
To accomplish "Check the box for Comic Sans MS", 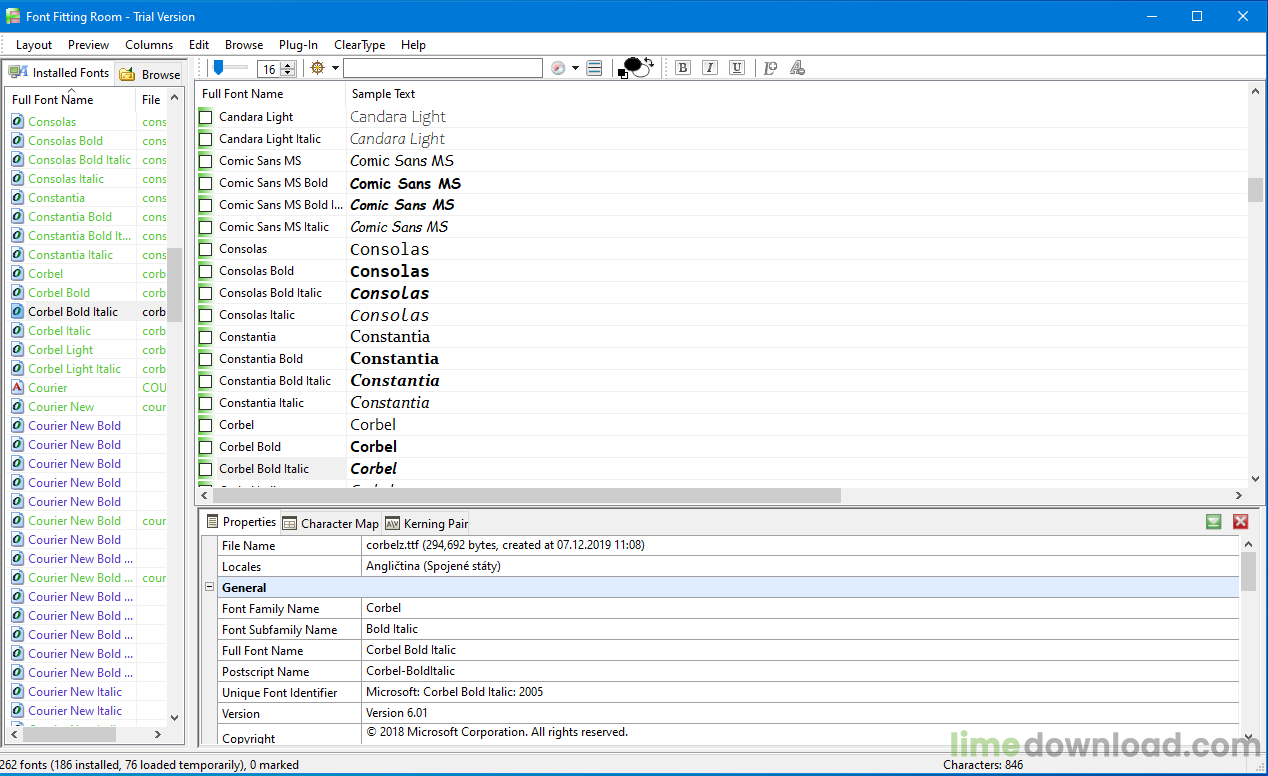I will click(x=206, y=161).
